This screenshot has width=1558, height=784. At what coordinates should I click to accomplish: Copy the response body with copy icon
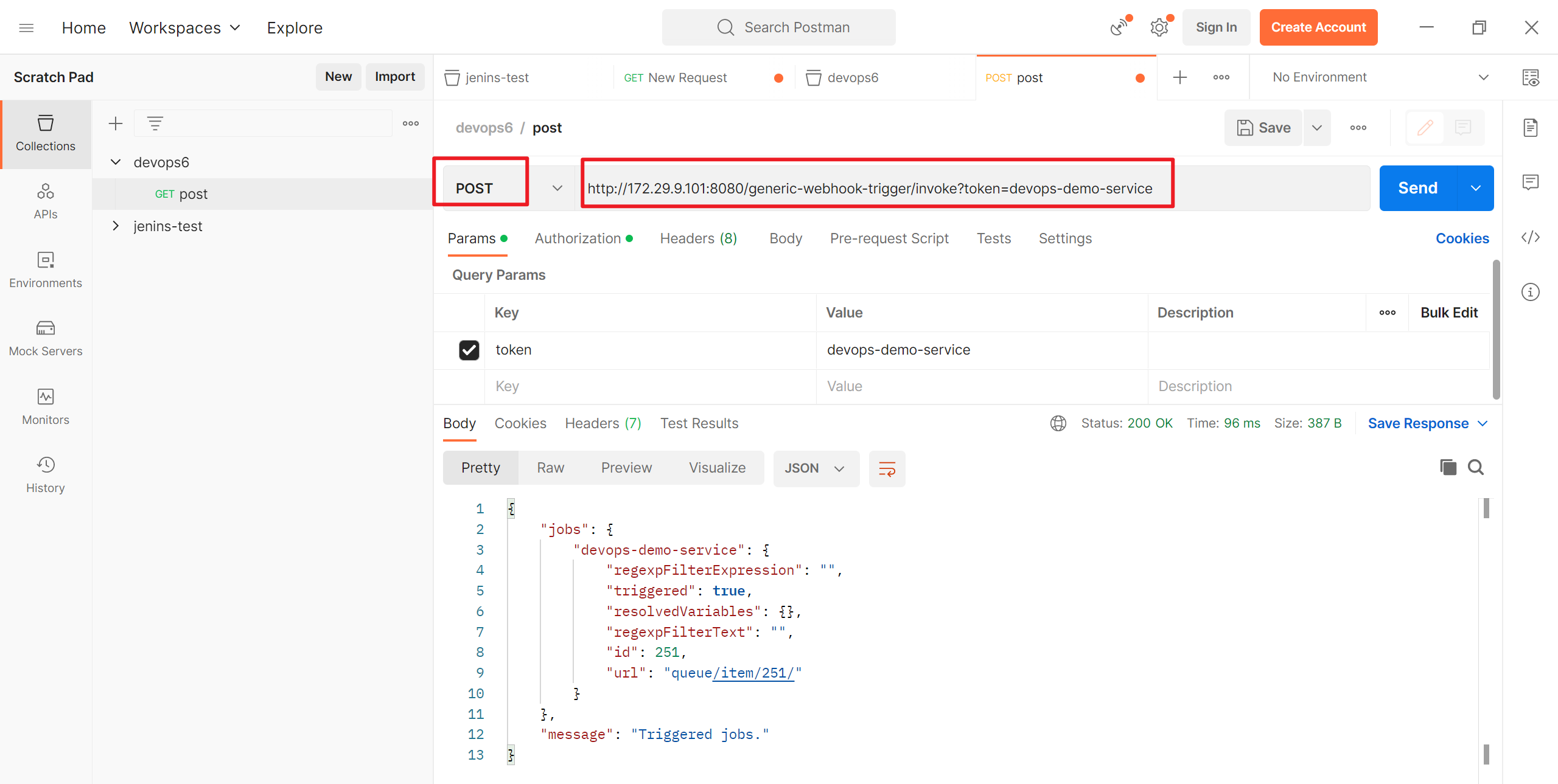point(1448,467)
